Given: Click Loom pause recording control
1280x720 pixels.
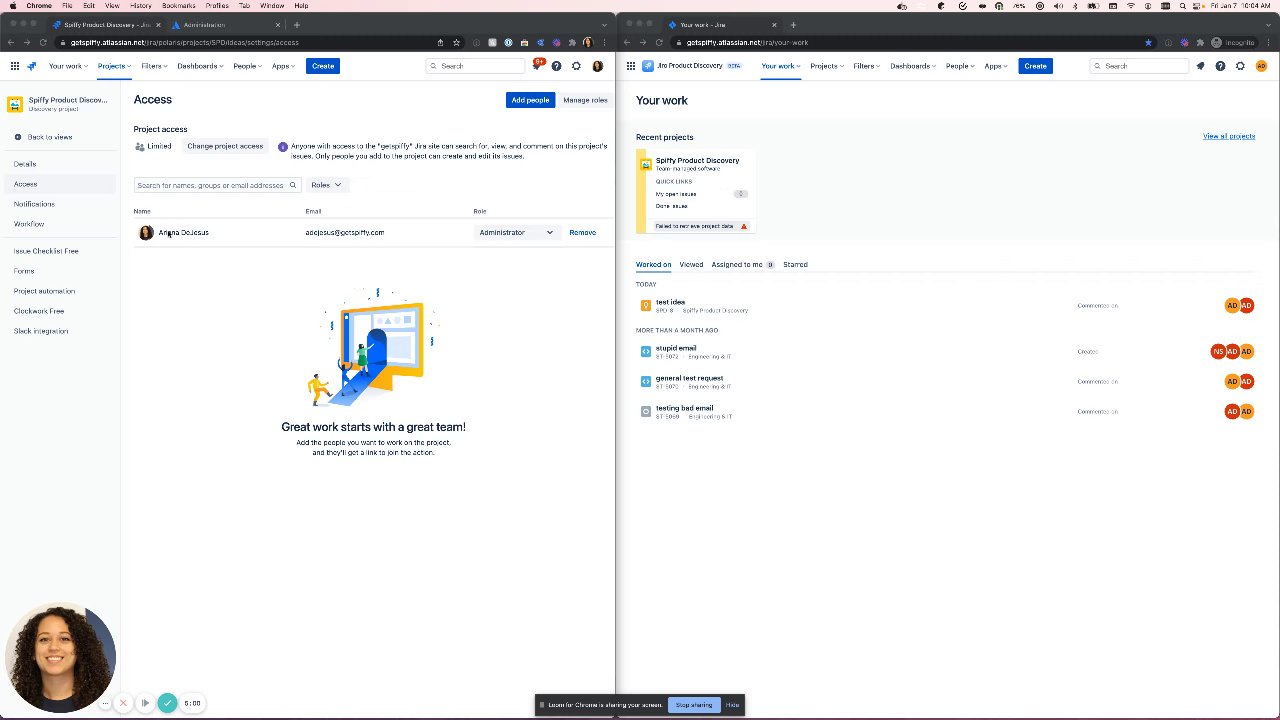Looking at the screenshot, I should pos(145,703).
